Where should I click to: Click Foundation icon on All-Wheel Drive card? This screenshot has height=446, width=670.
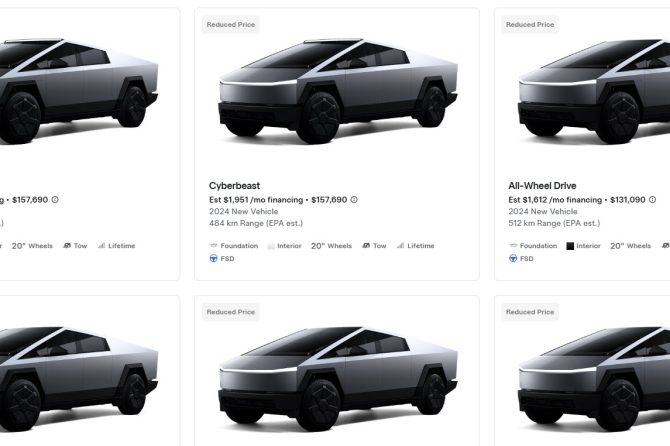coord(513,246)
